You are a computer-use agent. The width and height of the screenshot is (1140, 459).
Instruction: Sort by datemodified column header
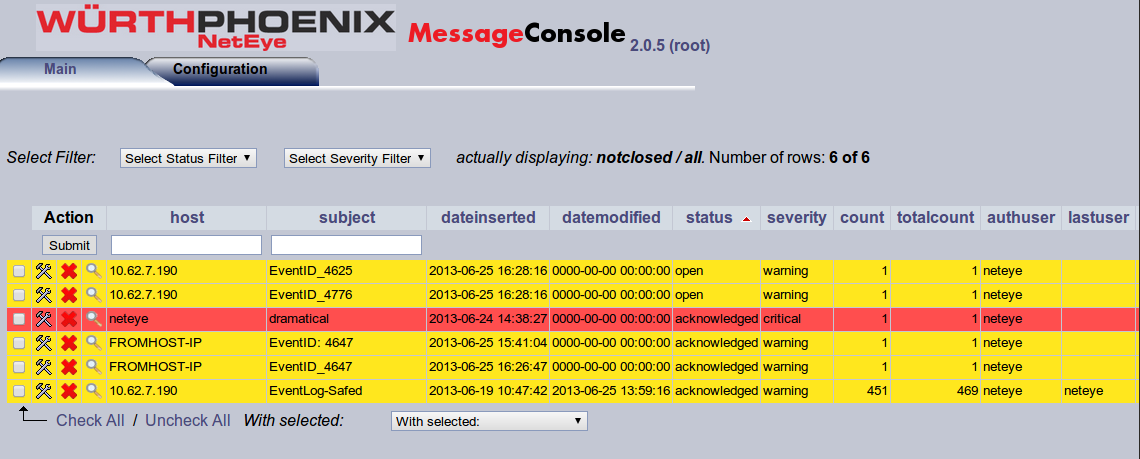[611, 217]
